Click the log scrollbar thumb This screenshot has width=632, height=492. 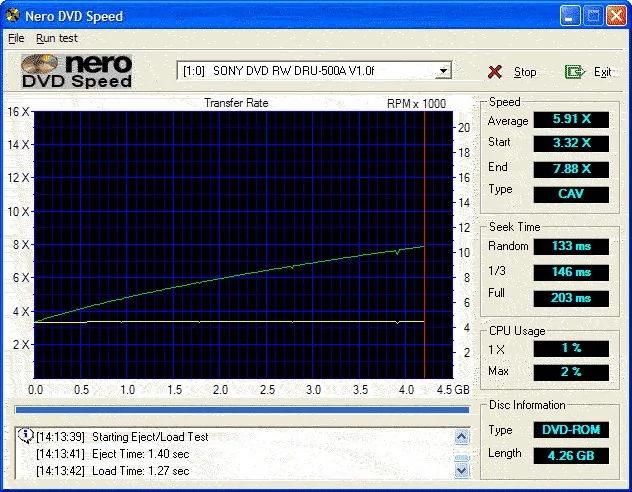click(x=462, y=458)
